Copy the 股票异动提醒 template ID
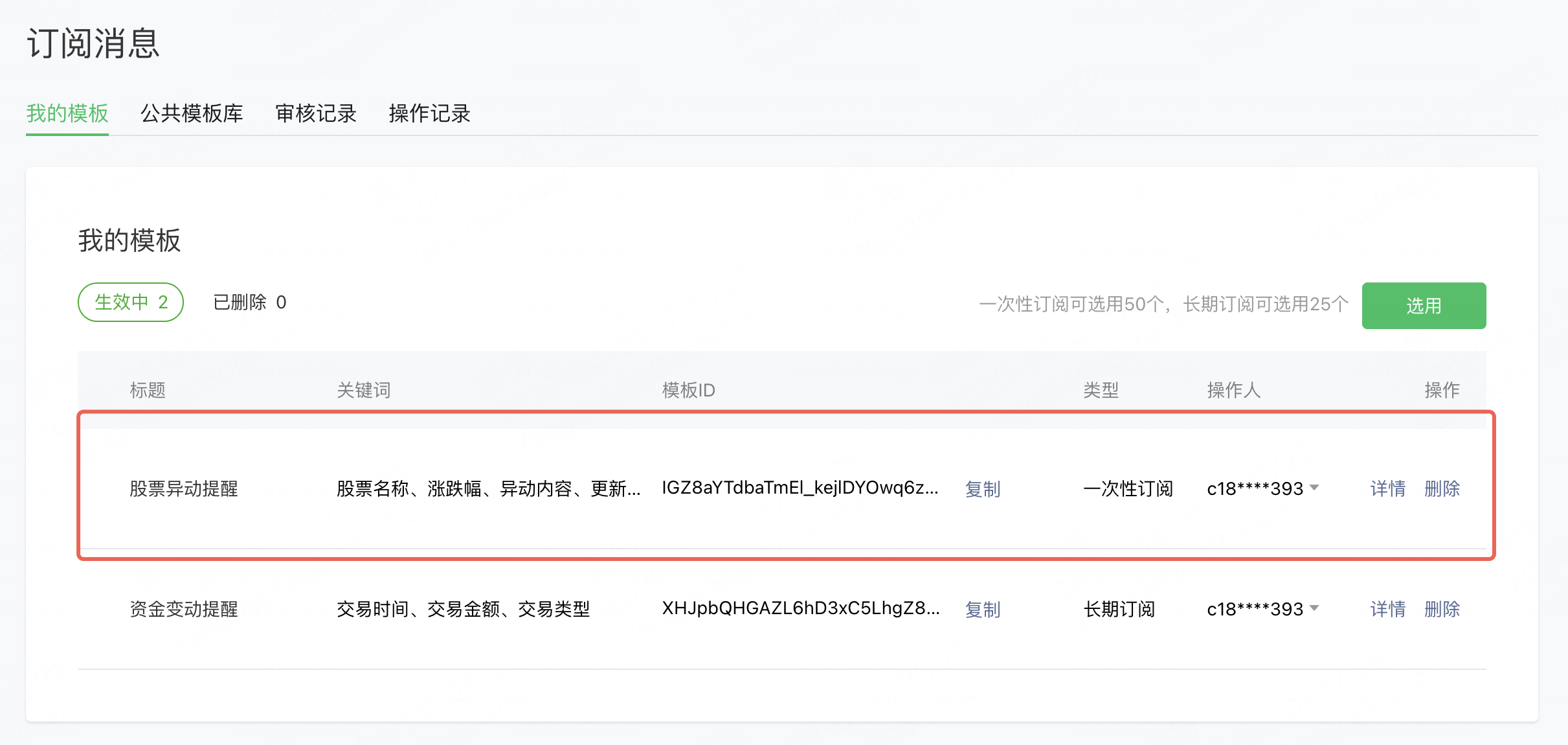 [982, 488]
